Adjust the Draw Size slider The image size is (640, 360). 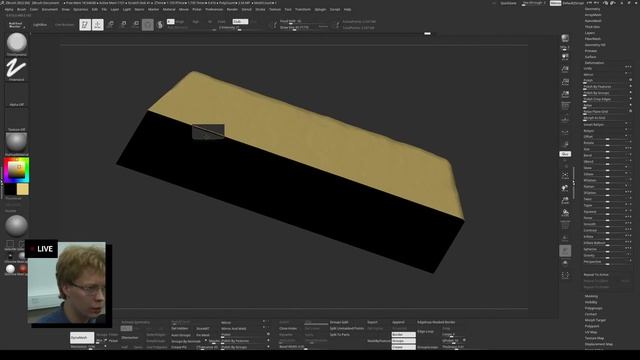[x=304, y=27]
